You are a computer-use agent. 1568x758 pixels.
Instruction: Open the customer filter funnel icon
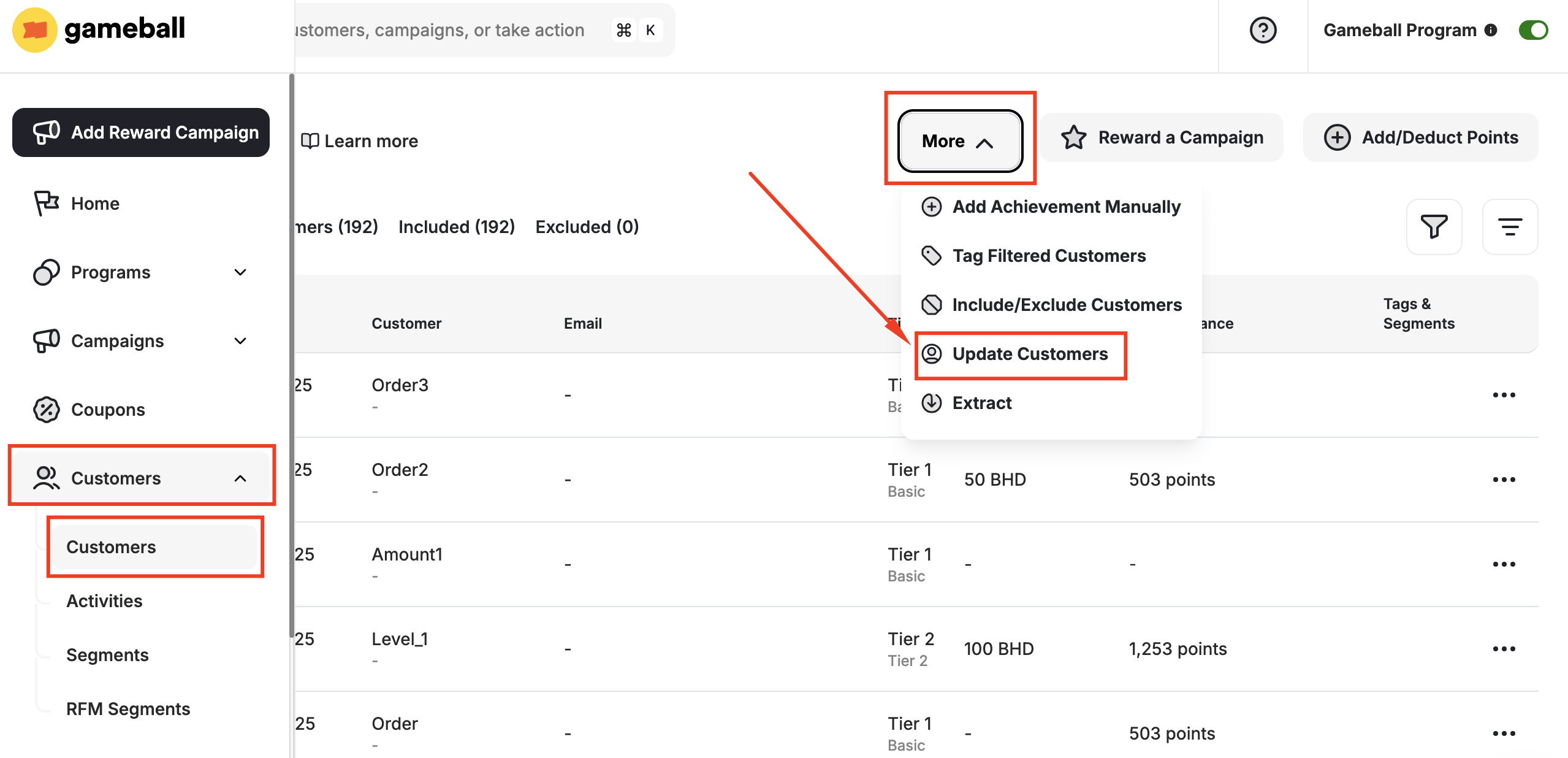pos(1434,227)
